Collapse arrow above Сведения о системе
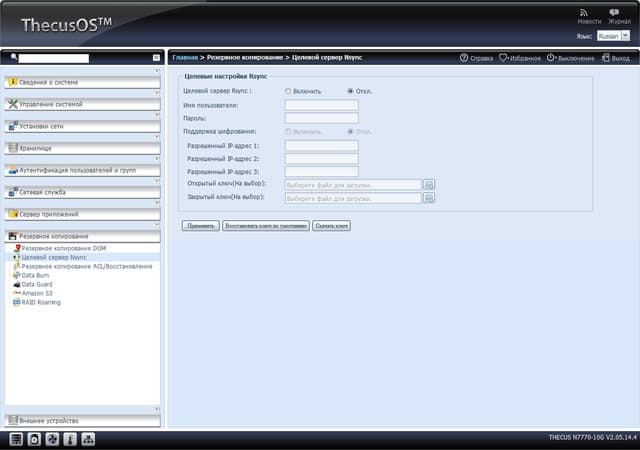Screen dimensions: 640x450 [x=157, y=71]
